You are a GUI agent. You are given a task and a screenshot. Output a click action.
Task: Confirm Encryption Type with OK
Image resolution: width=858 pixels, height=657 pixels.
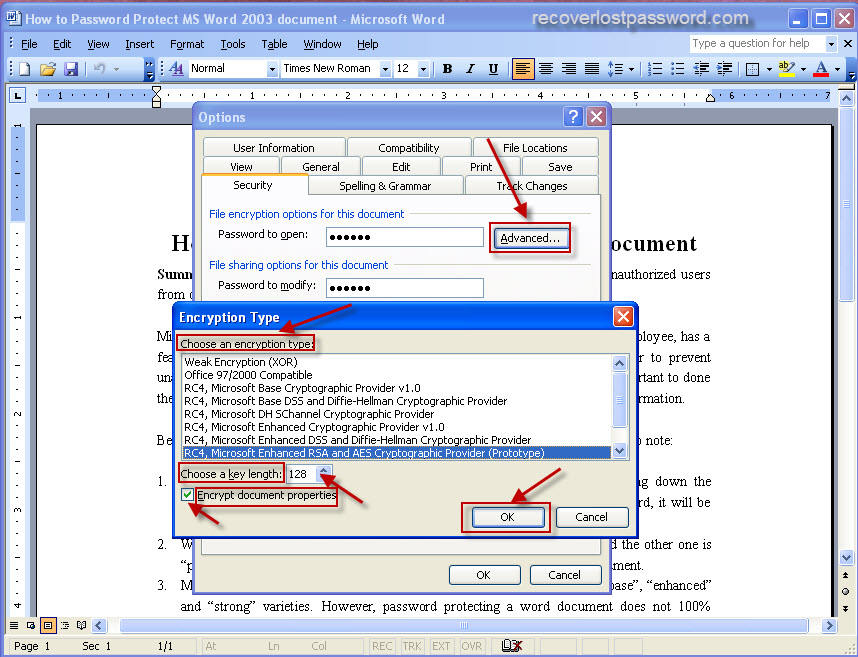(507, 517)
